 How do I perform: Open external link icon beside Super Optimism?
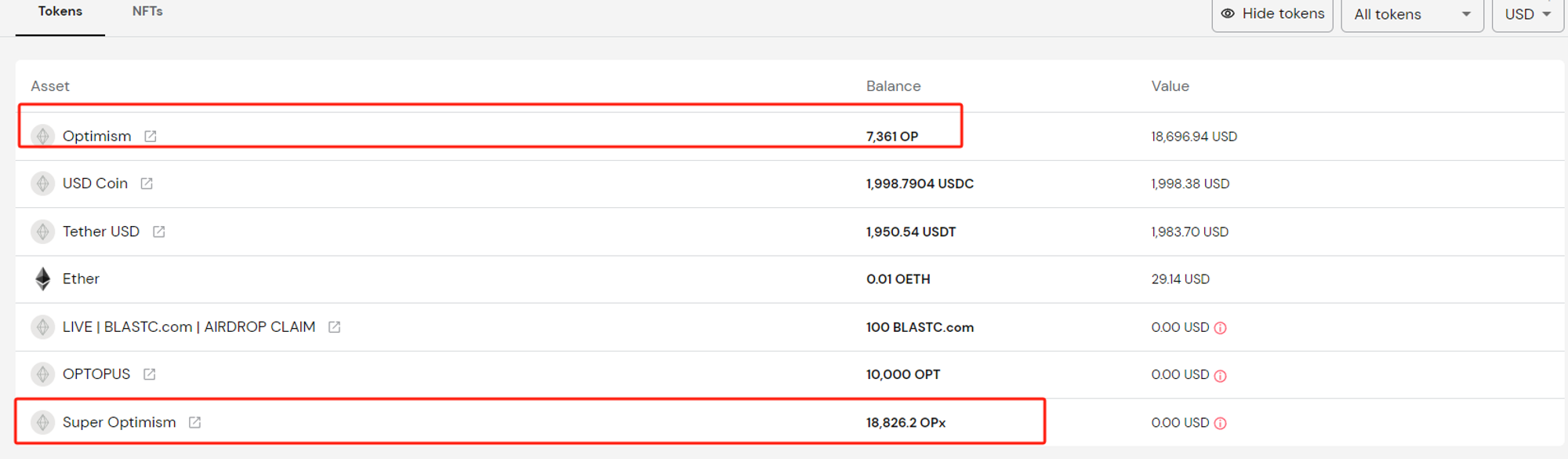tap(194, 423)
